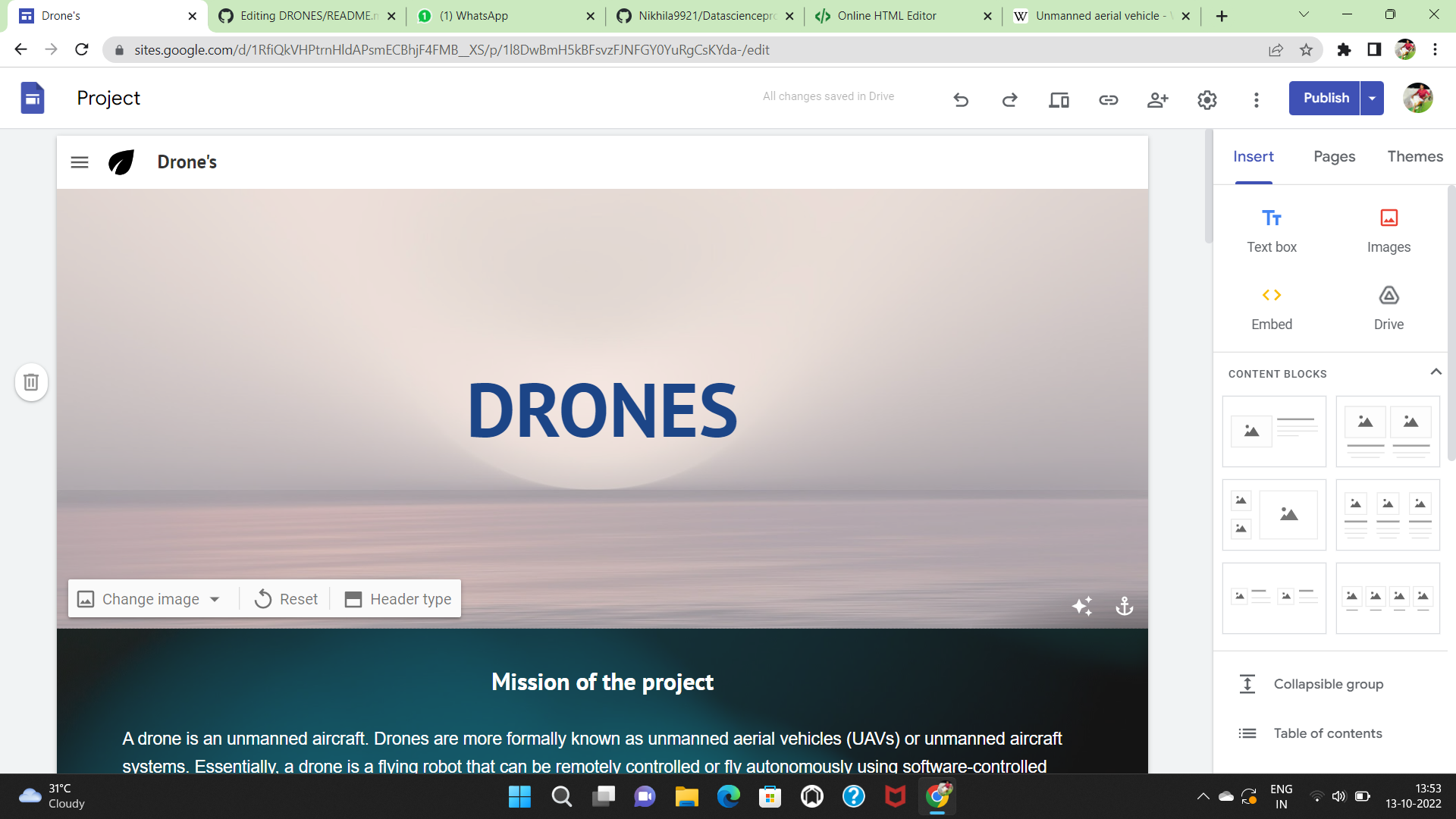Click the Drone's site name text
1456x819 pixels.
(187, 162)
